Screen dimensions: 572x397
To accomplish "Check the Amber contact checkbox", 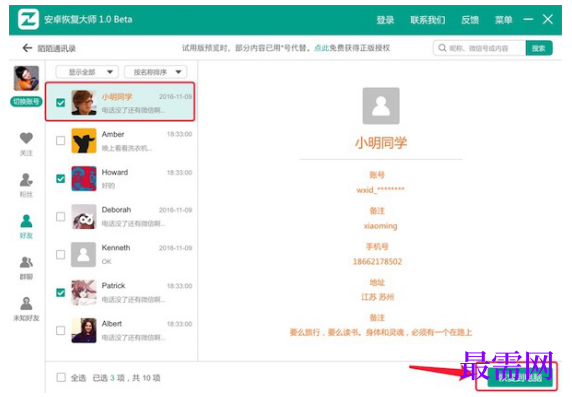I will coord(61,140).
